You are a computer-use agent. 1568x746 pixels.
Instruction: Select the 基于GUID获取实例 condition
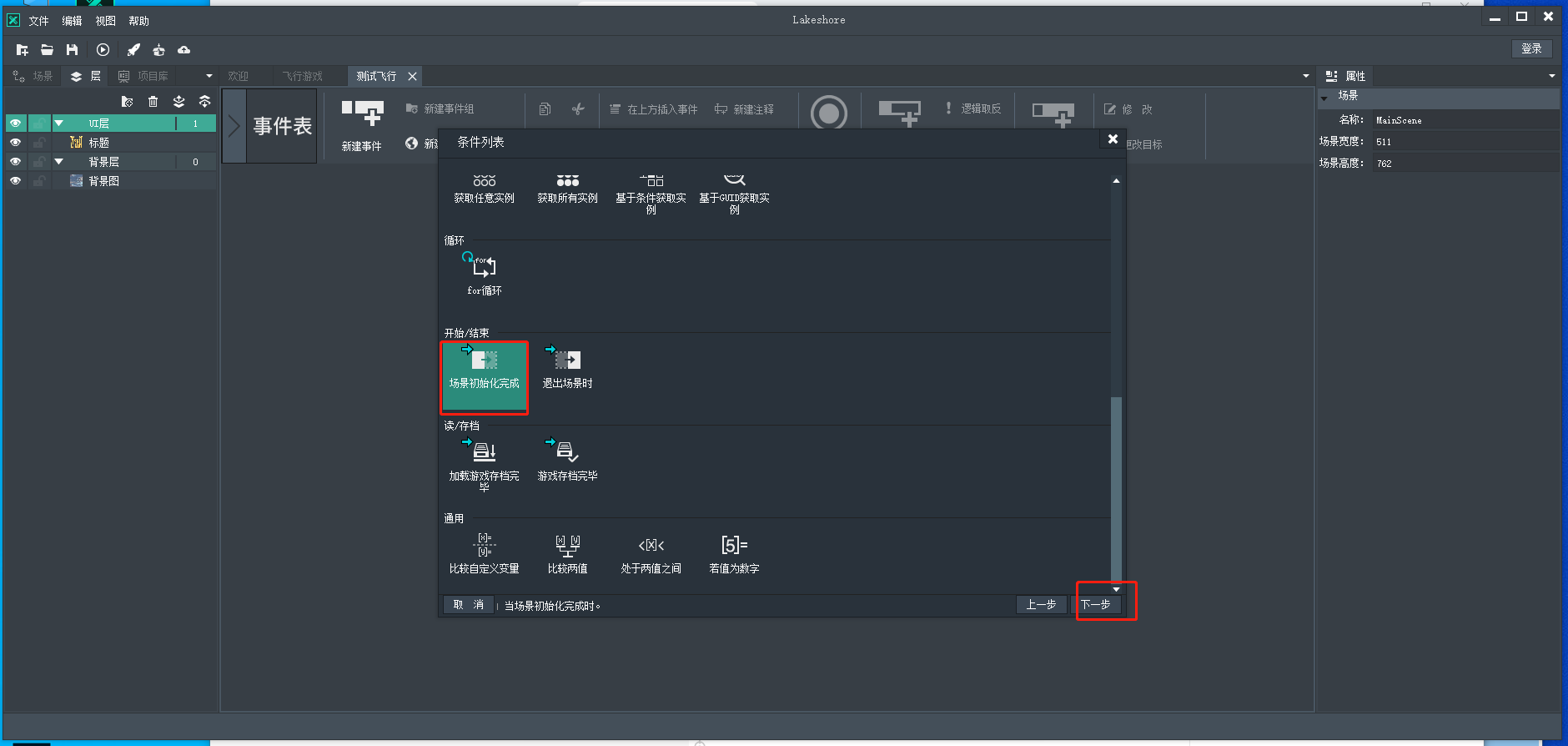[735, 194]
